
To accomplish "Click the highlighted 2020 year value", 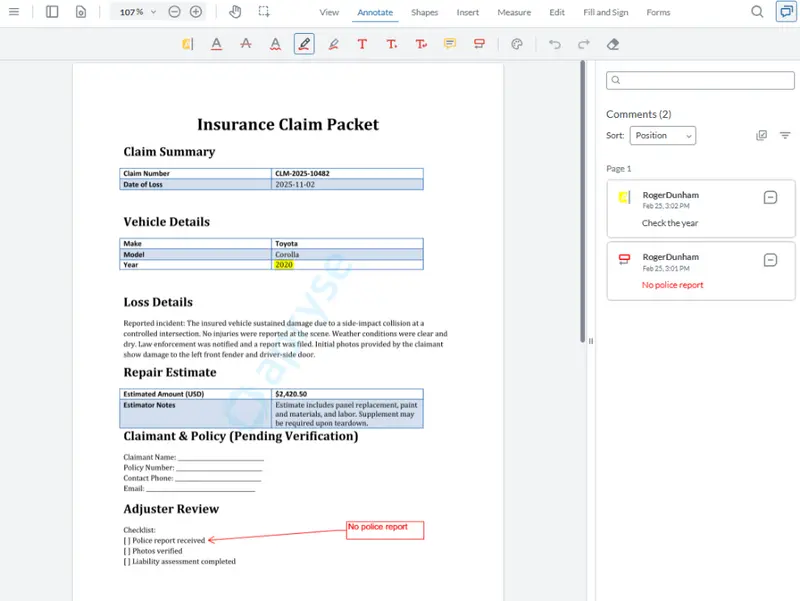I will pyautogui.click(x=284, y=265).
